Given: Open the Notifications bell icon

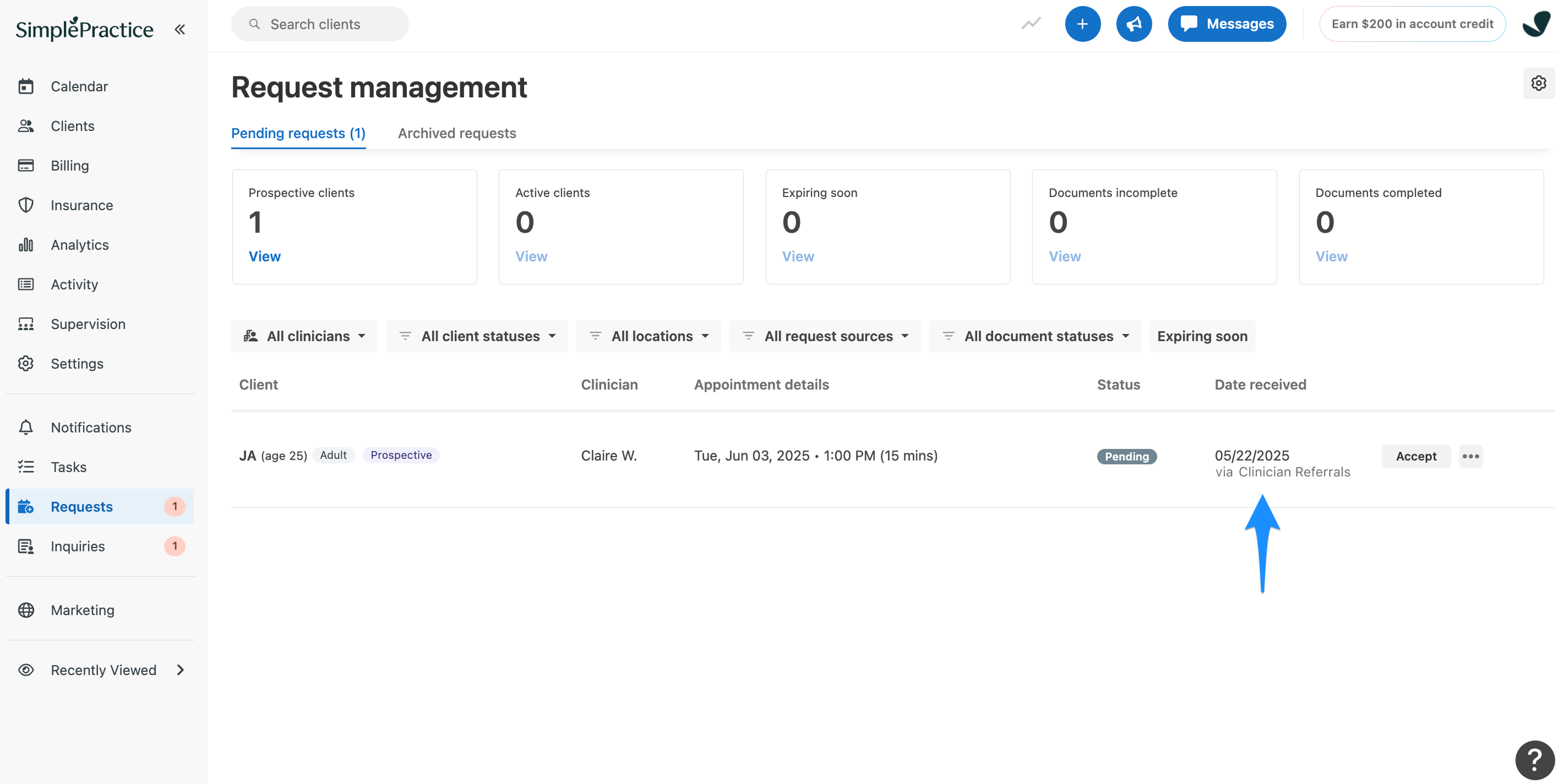Looking at the screenshot, I should pos(25,427).
